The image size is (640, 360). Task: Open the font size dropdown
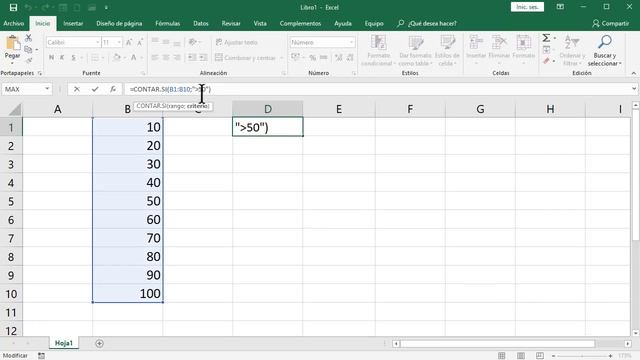point(119,42)
